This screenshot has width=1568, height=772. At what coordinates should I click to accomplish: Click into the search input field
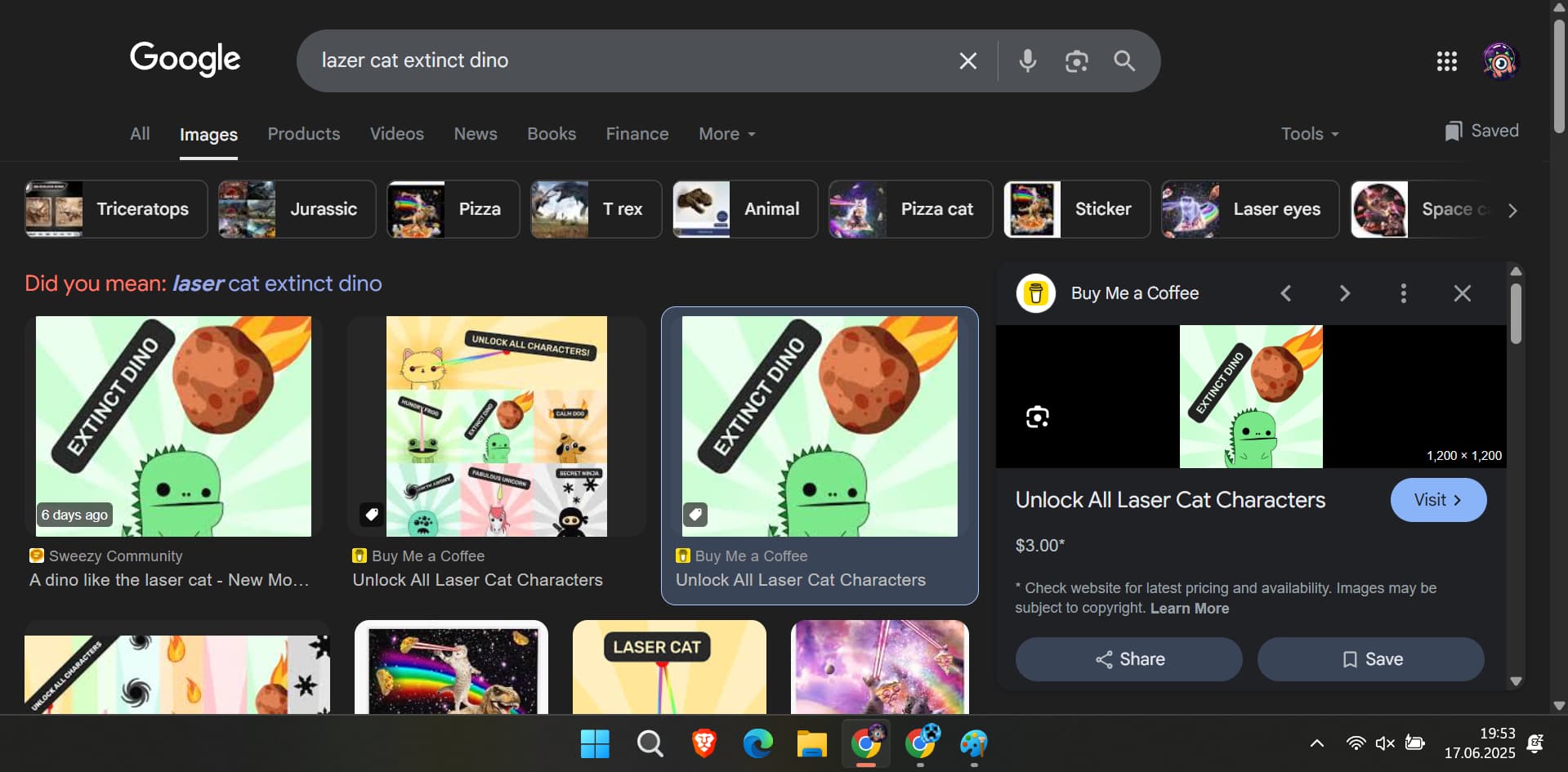click(x=629, y=60)
